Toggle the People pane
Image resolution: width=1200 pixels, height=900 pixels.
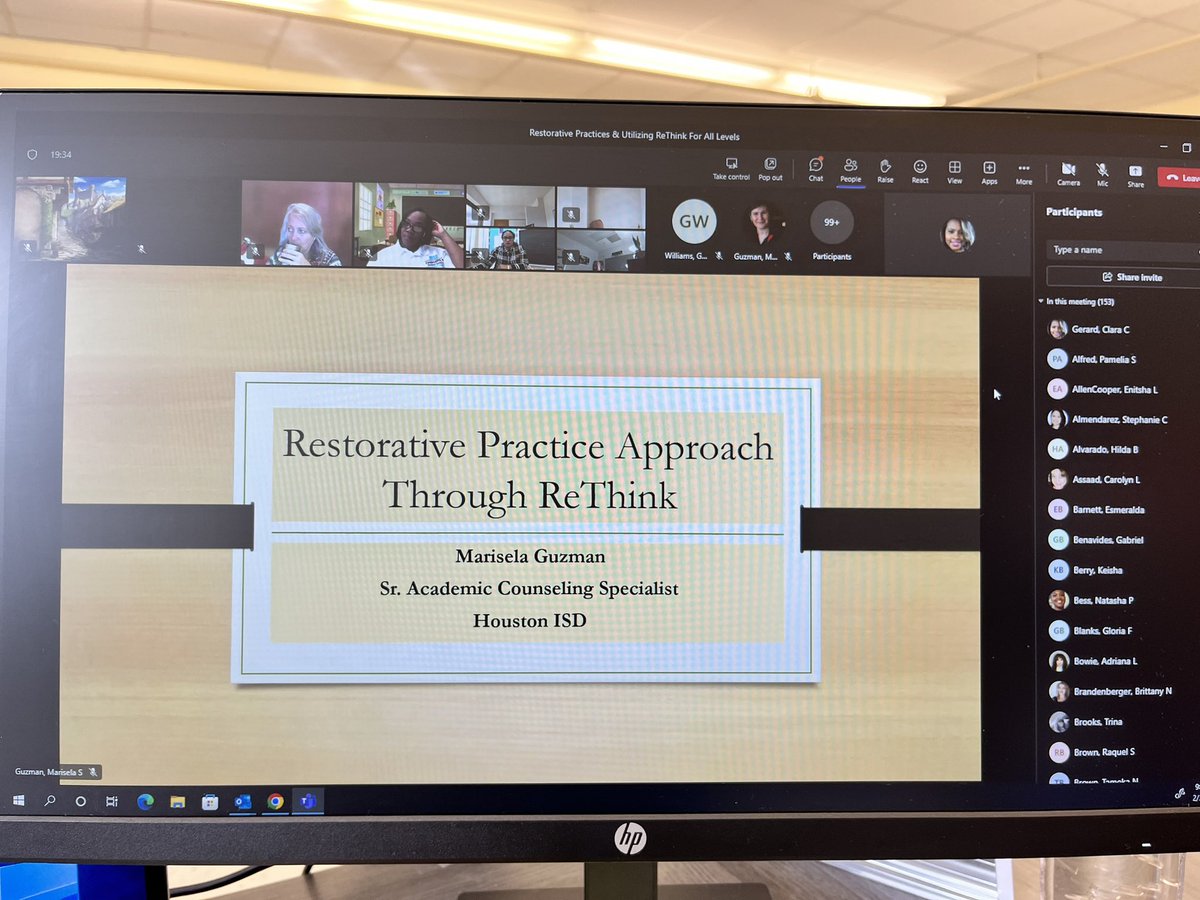pos(850,169)
